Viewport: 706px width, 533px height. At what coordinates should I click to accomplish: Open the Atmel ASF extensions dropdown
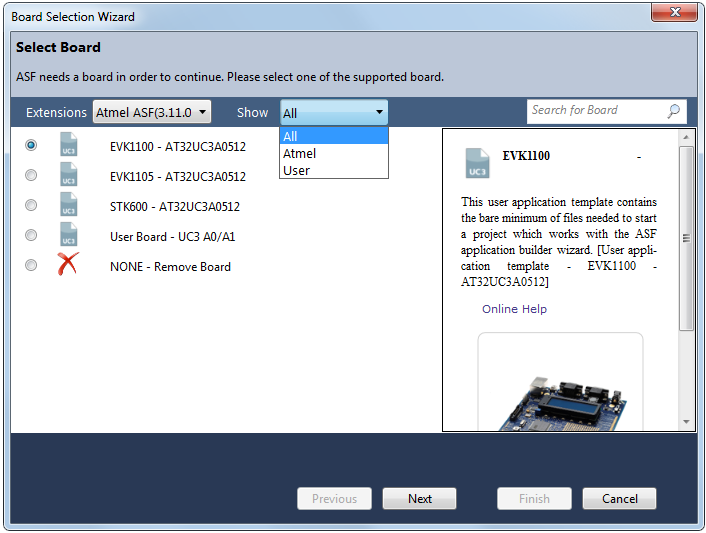point(152,112)
